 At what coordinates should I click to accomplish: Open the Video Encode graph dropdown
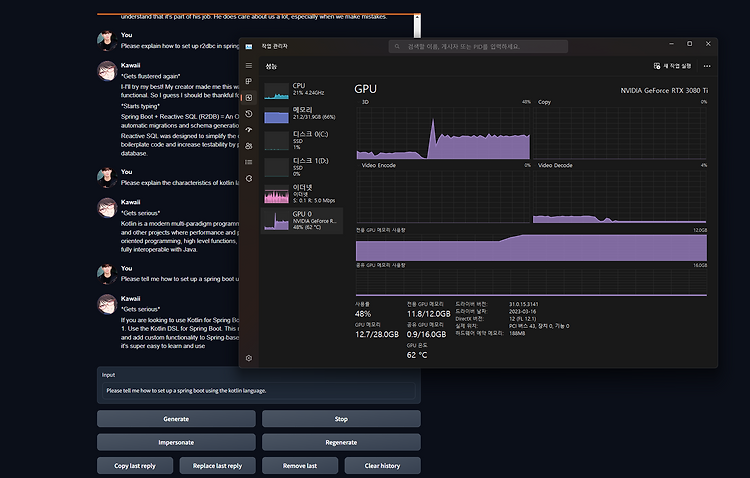tap(378, 166)
